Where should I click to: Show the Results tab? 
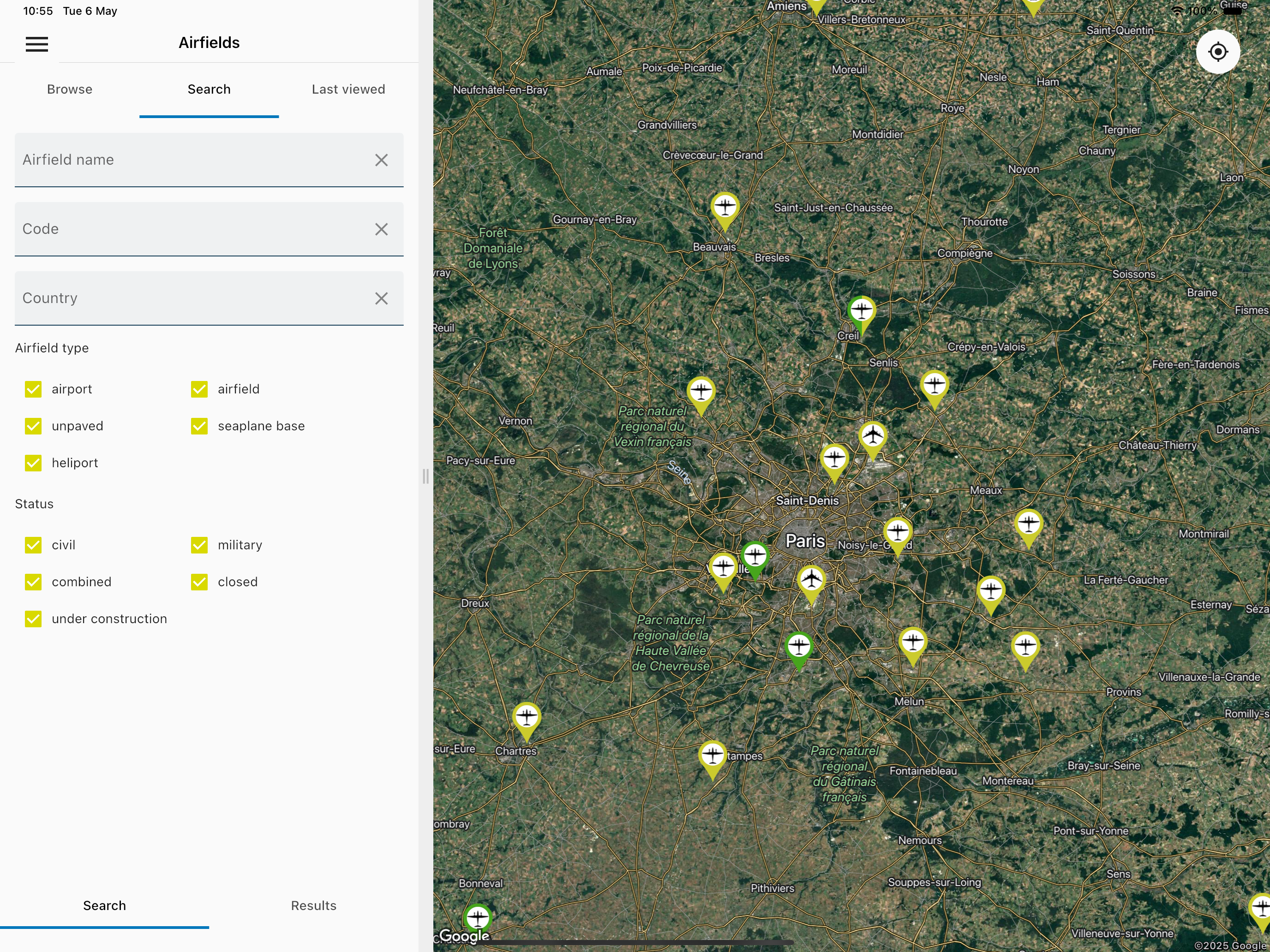click(x=313, y=905)
